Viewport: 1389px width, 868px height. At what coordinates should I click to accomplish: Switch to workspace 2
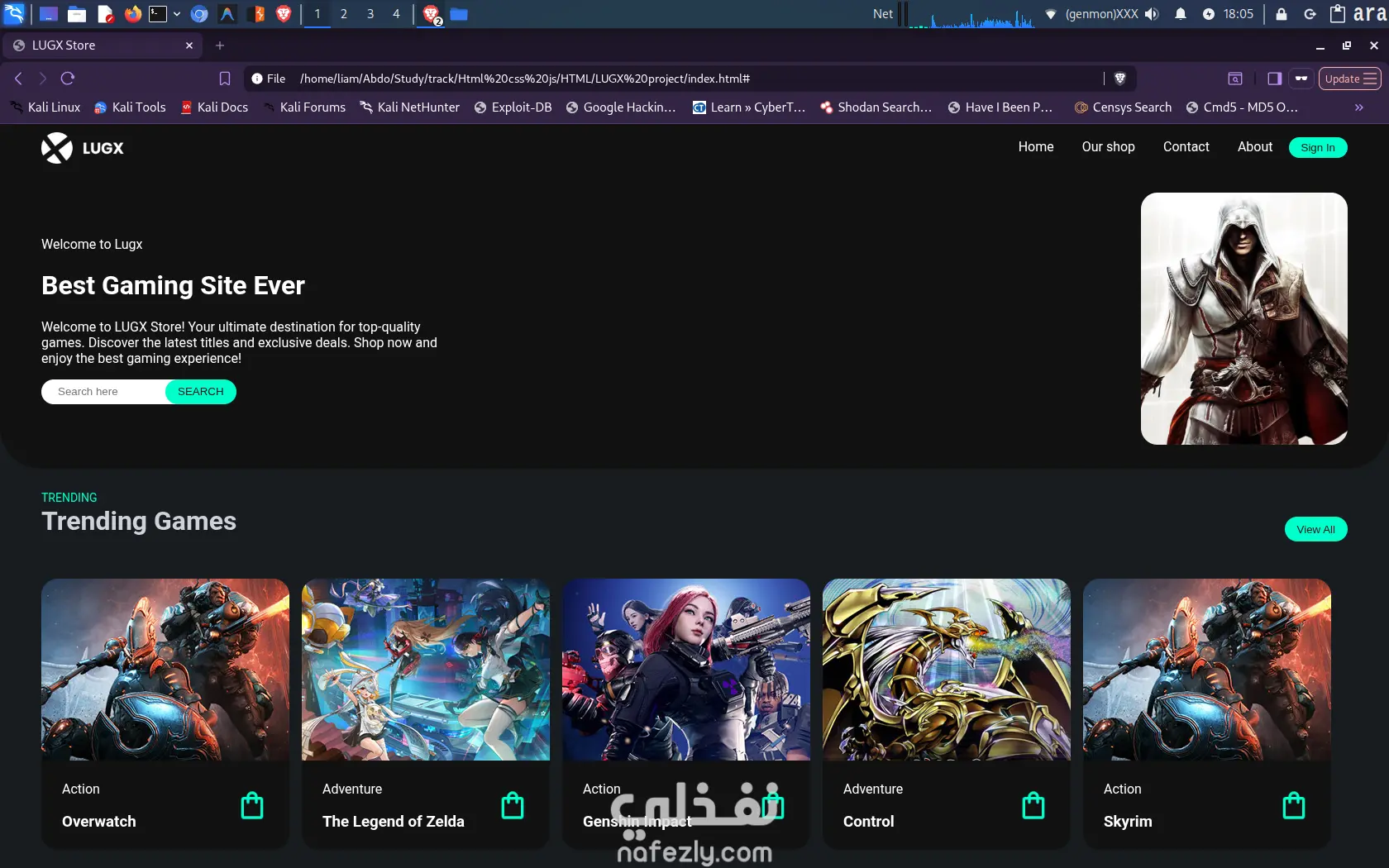[344, 14]
